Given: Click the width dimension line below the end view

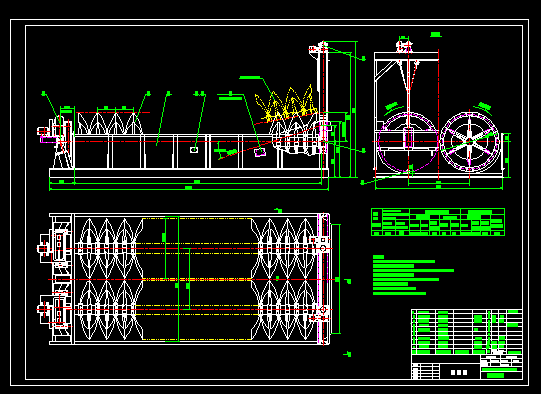Looking at the screenshot, I should pyautogui.click(x=439, y=188).
